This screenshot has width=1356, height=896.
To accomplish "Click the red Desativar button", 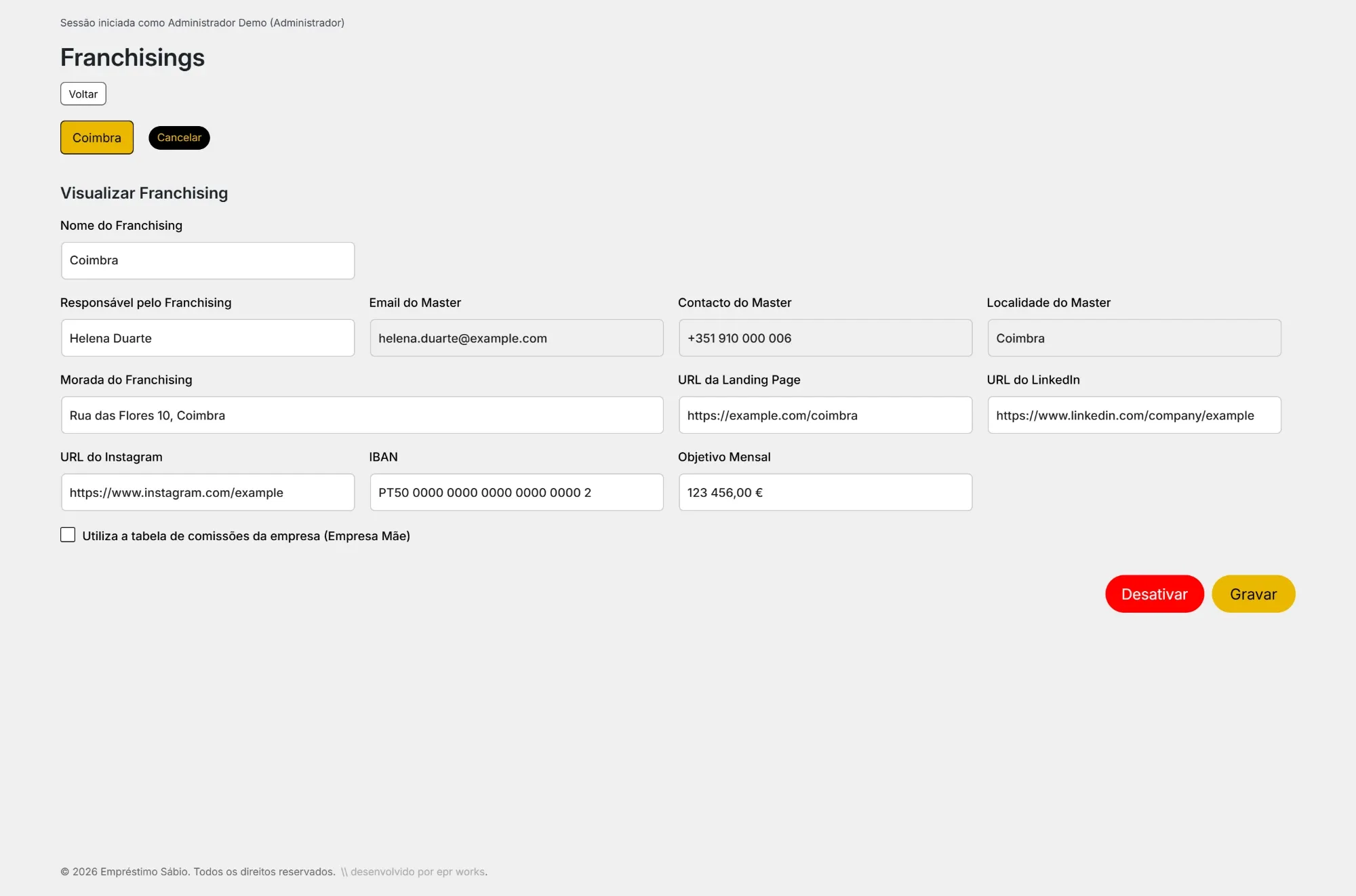I will 1154,594.
